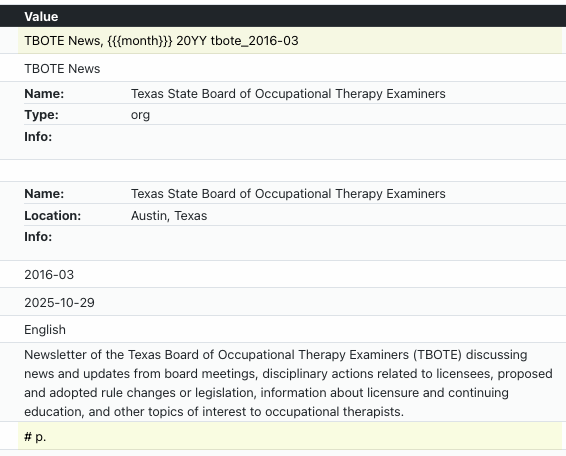Screen dimensions: 566x456
Task: Click the 'Type:' label
Action: (41, 115)
